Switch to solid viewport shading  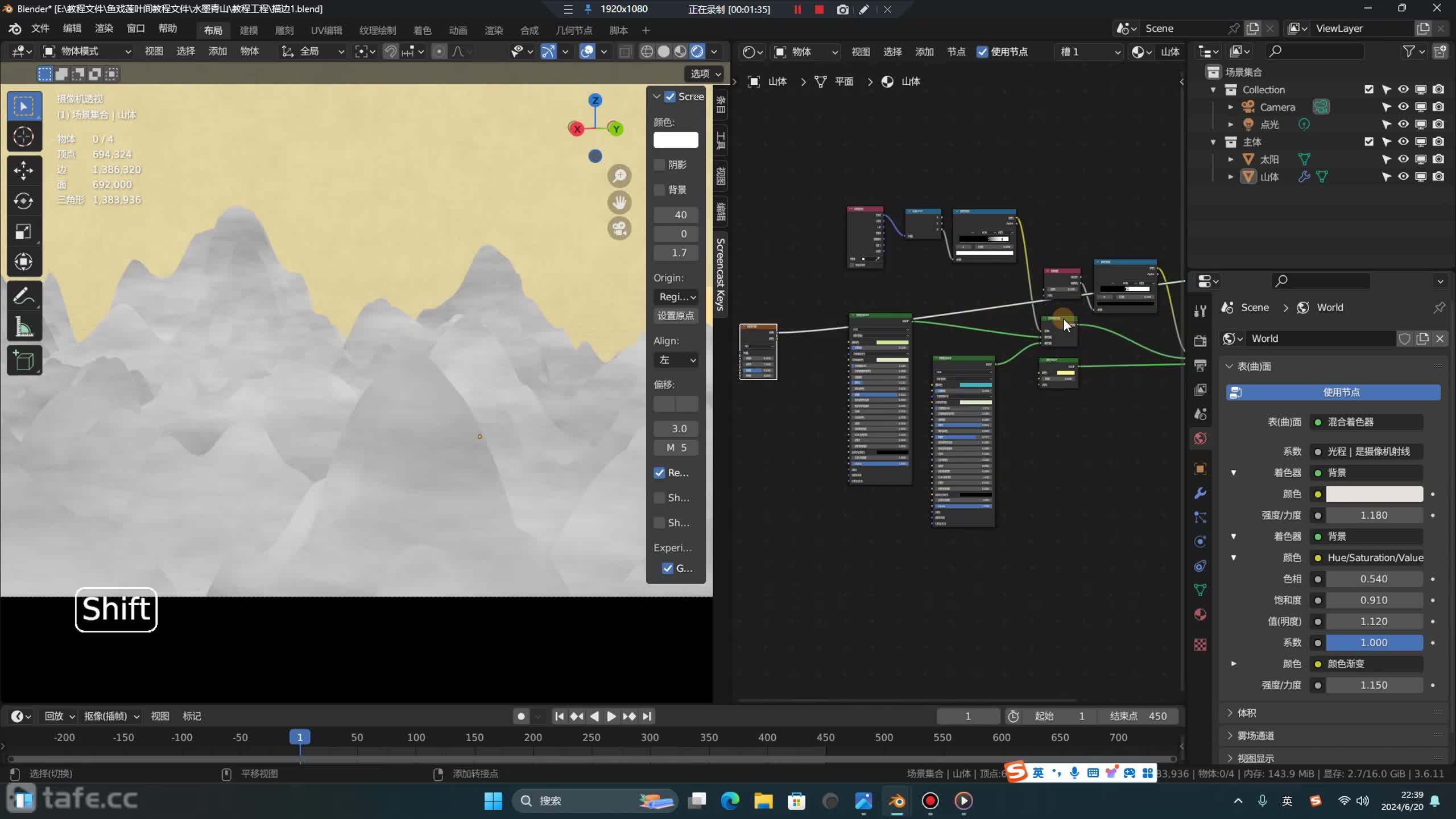[x=664, y=51]
